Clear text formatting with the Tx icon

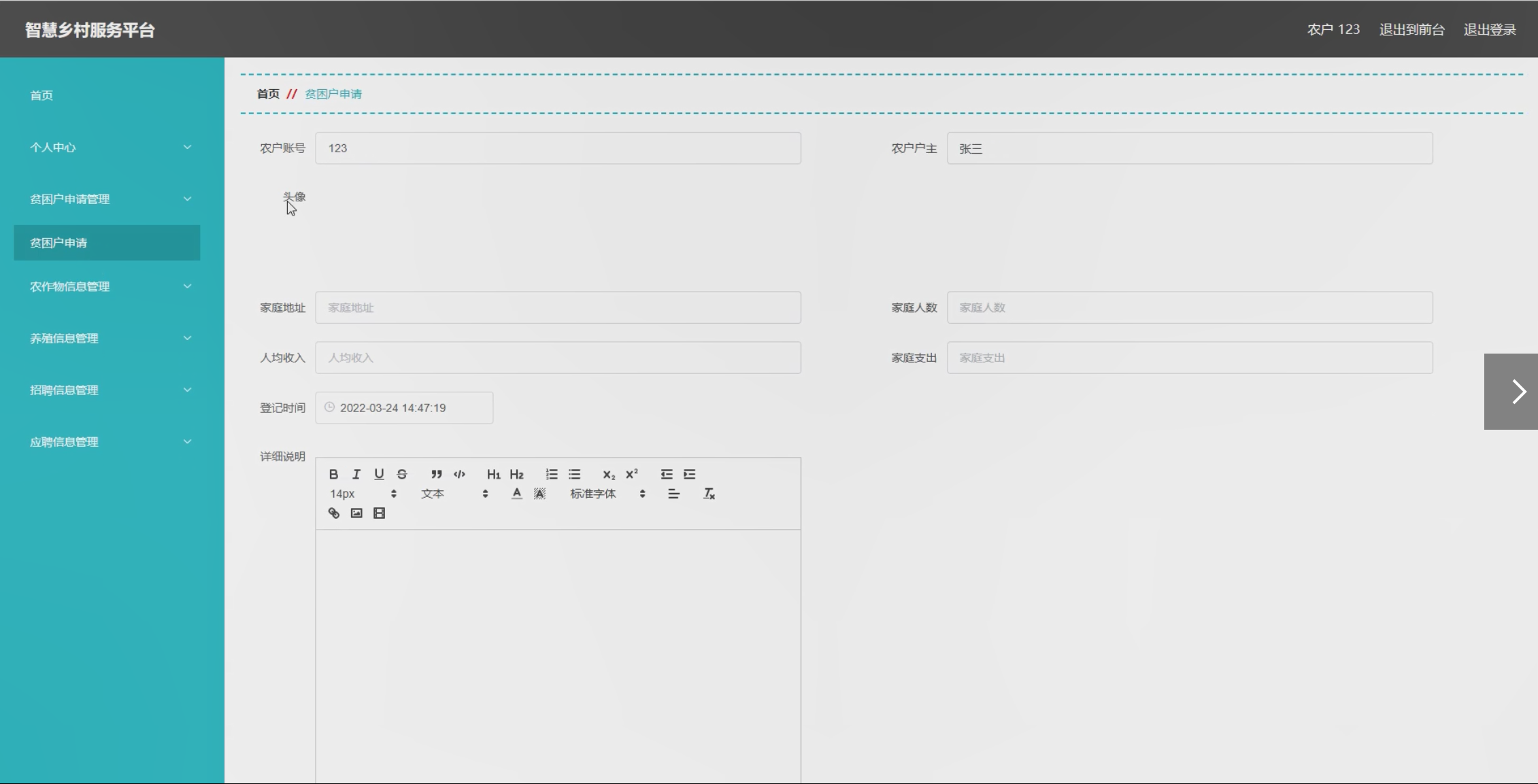pos(709,494)
